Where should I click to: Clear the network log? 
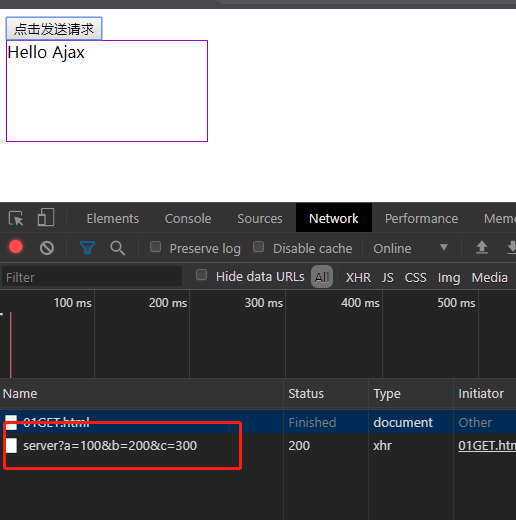47,248
